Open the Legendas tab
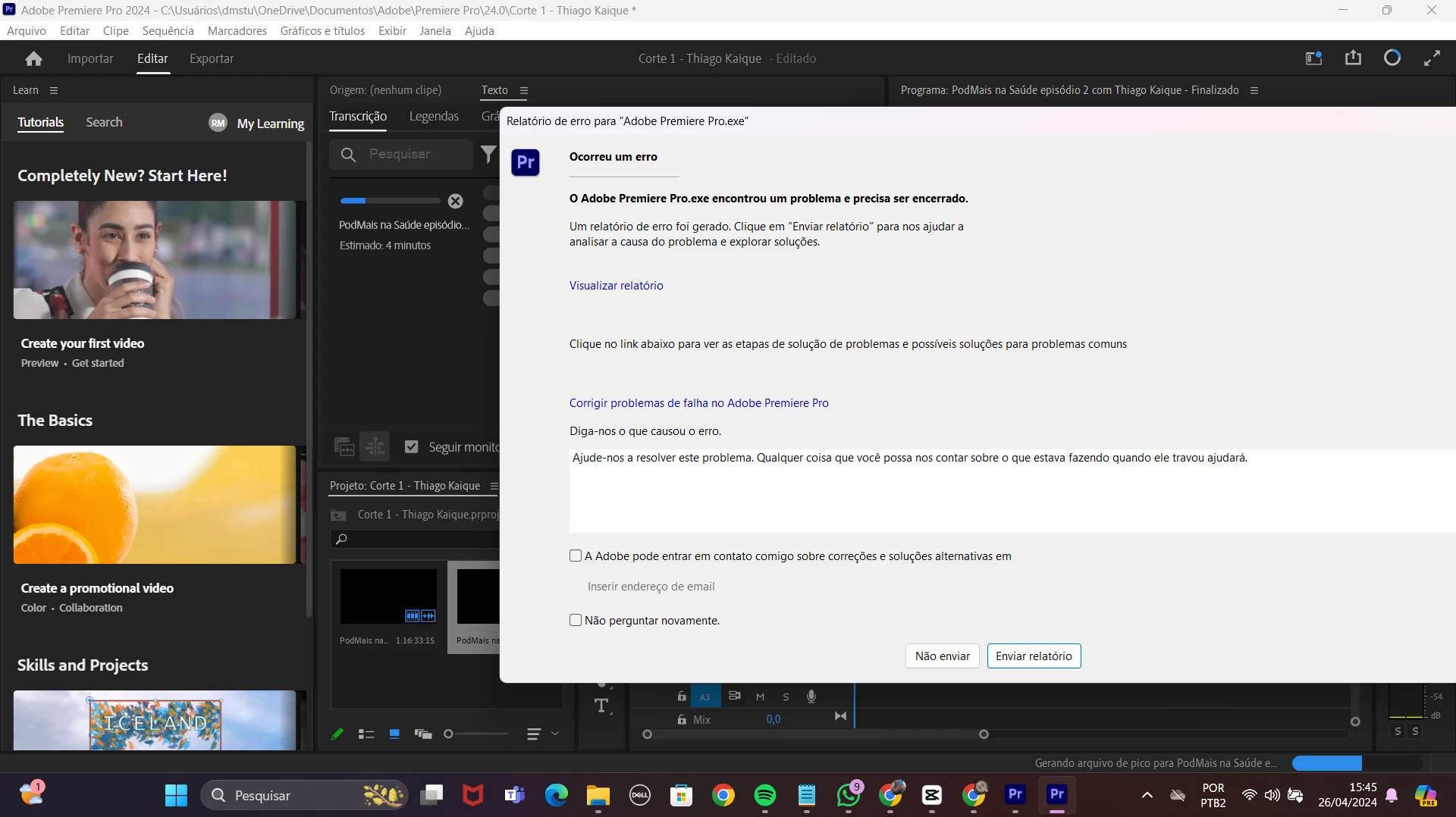The image size is (1456, 817). 434,116
